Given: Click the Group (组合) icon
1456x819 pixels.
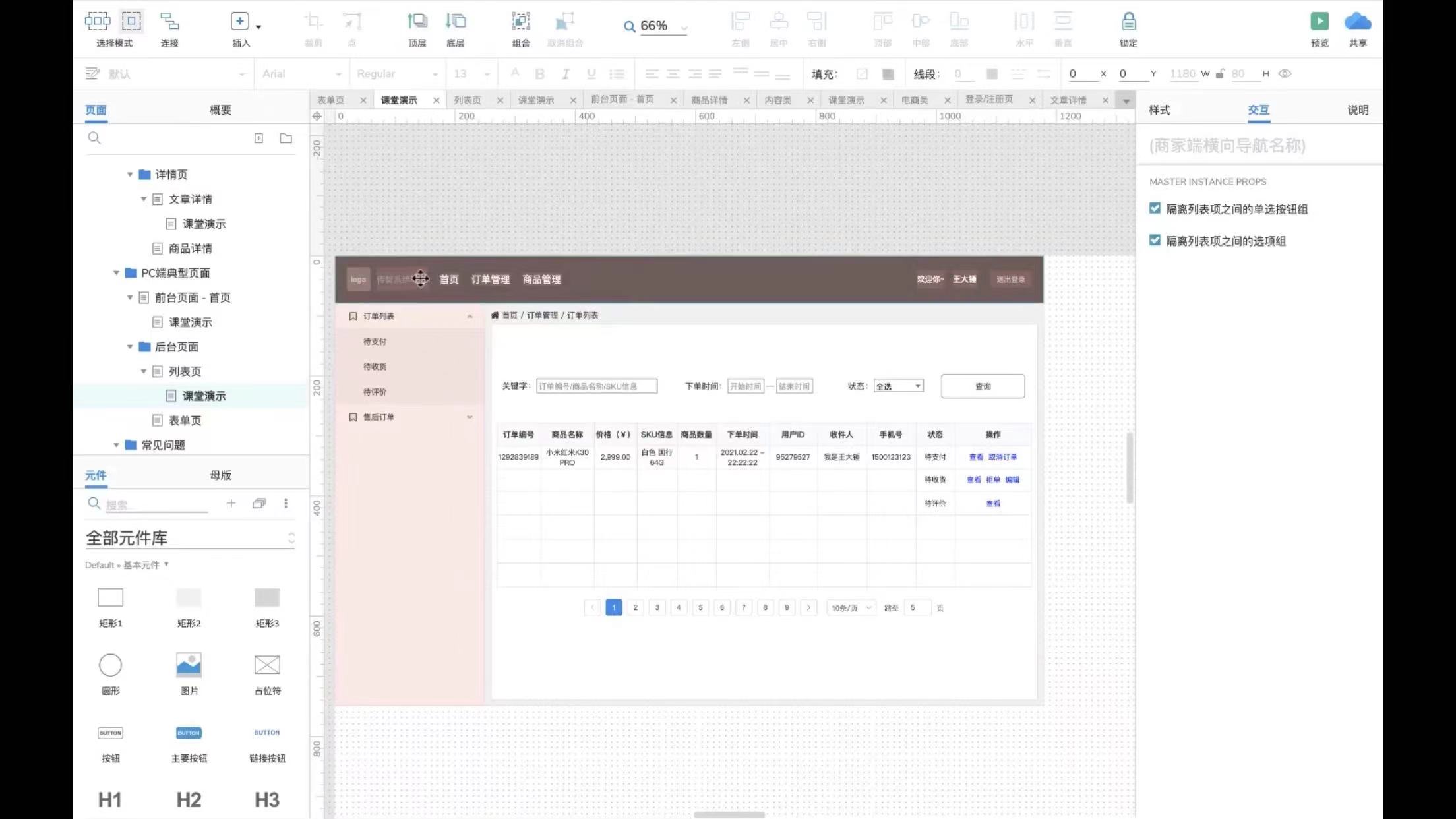Looking at the screenshot, I should pos(520,22).
